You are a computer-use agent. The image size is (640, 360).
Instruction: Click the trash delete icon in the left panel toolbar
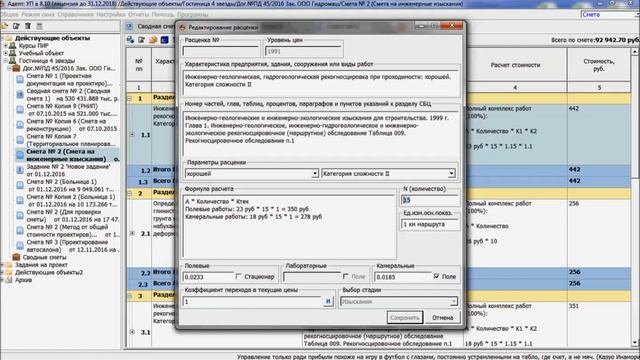pyautogui.click(x=28, y=26)
